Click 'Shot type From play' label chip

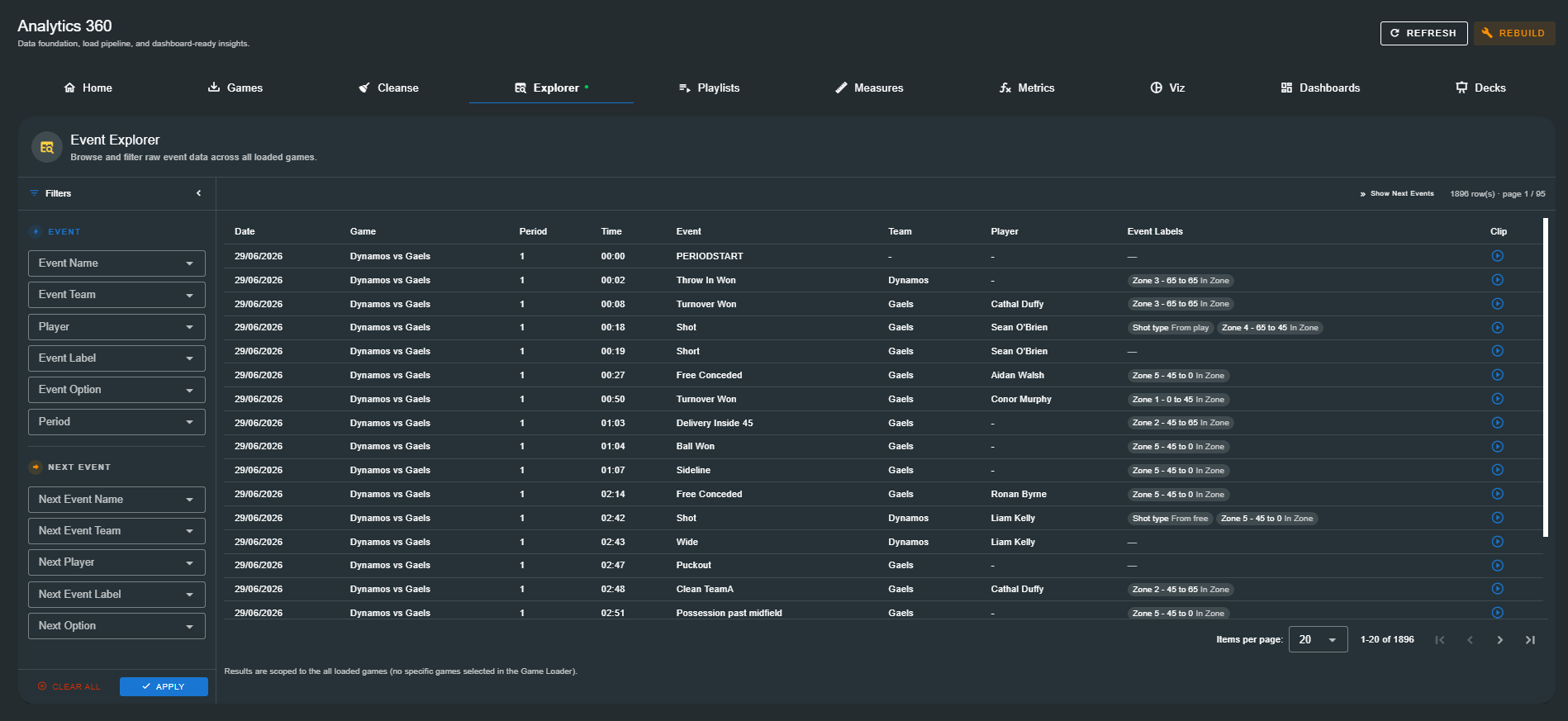pyautogui.click(x=1170, y=328)
